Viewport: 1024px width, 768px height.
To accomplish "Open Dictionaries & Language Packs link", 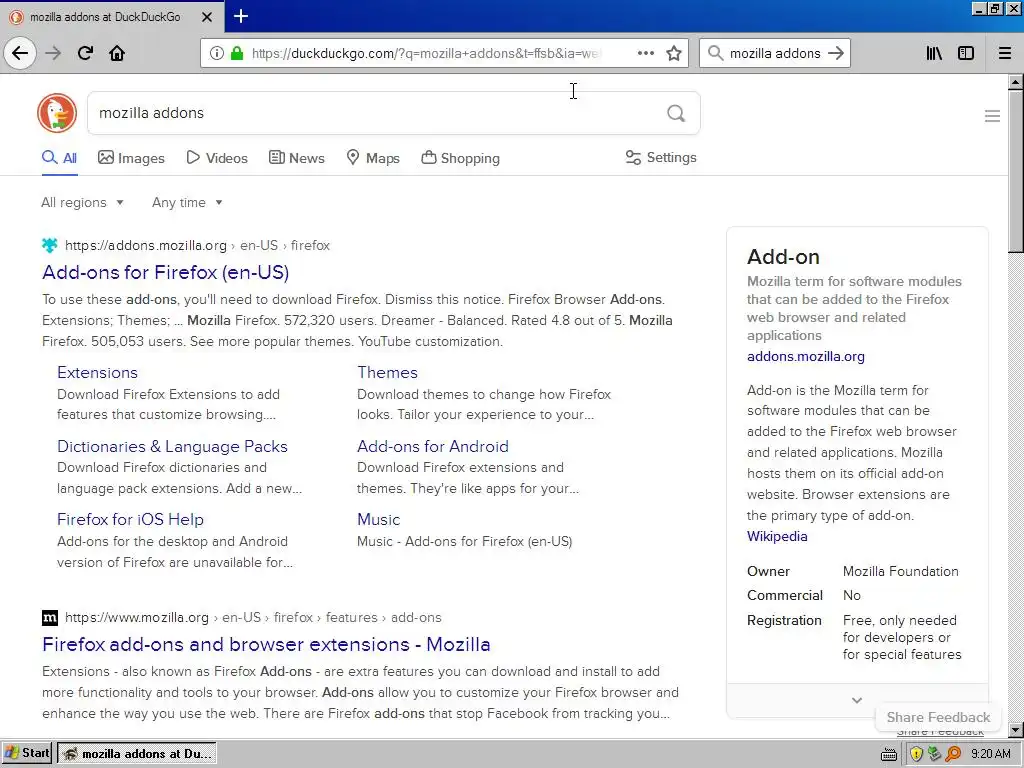I will coord(172,446).
